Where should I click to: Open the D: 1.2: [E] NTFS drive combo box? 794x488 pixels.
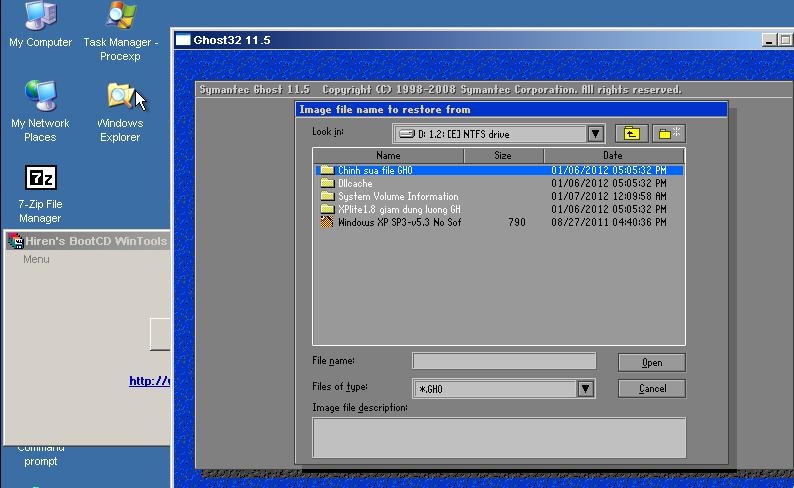(498, 134)
